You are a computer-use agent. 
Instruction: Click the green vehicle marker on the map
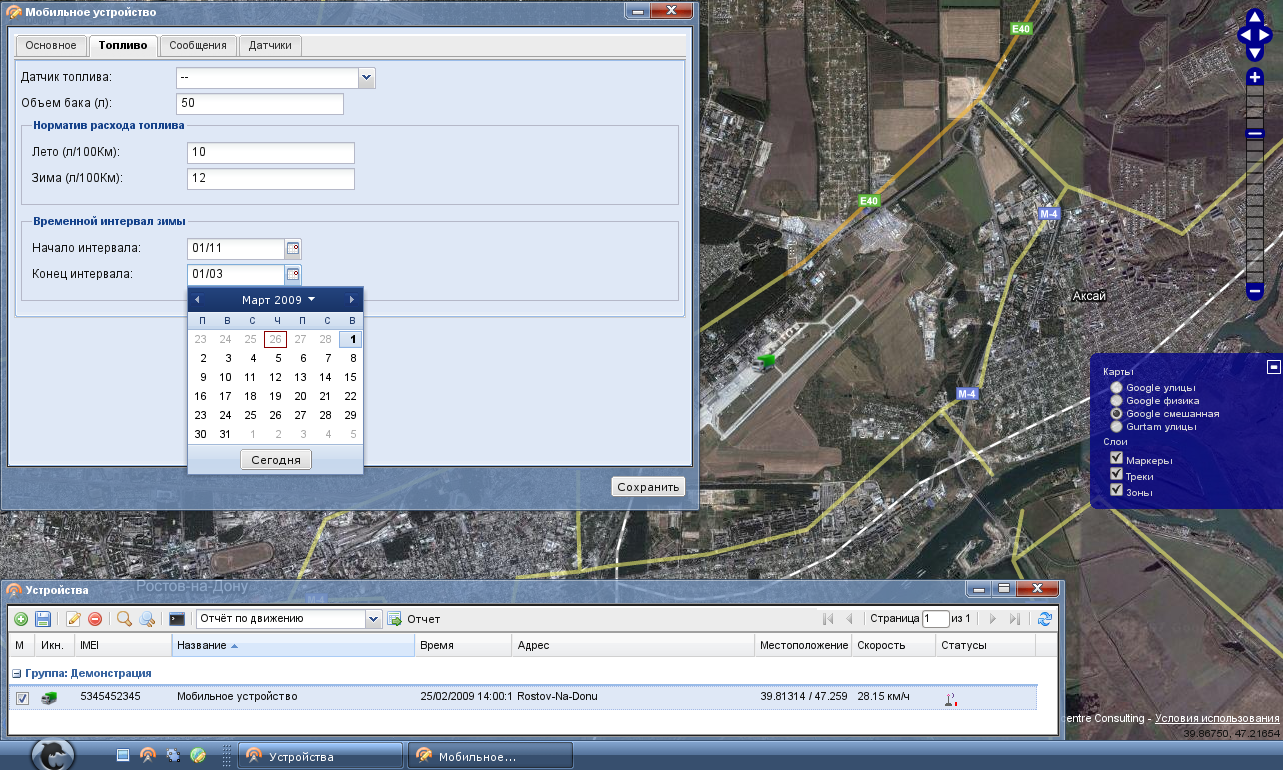pos(767,360)
